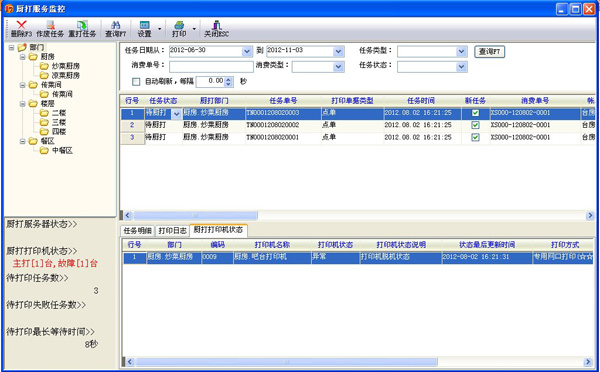
Task: Click the 删除F3 delete toolbar icon
Action: point(21,25)
